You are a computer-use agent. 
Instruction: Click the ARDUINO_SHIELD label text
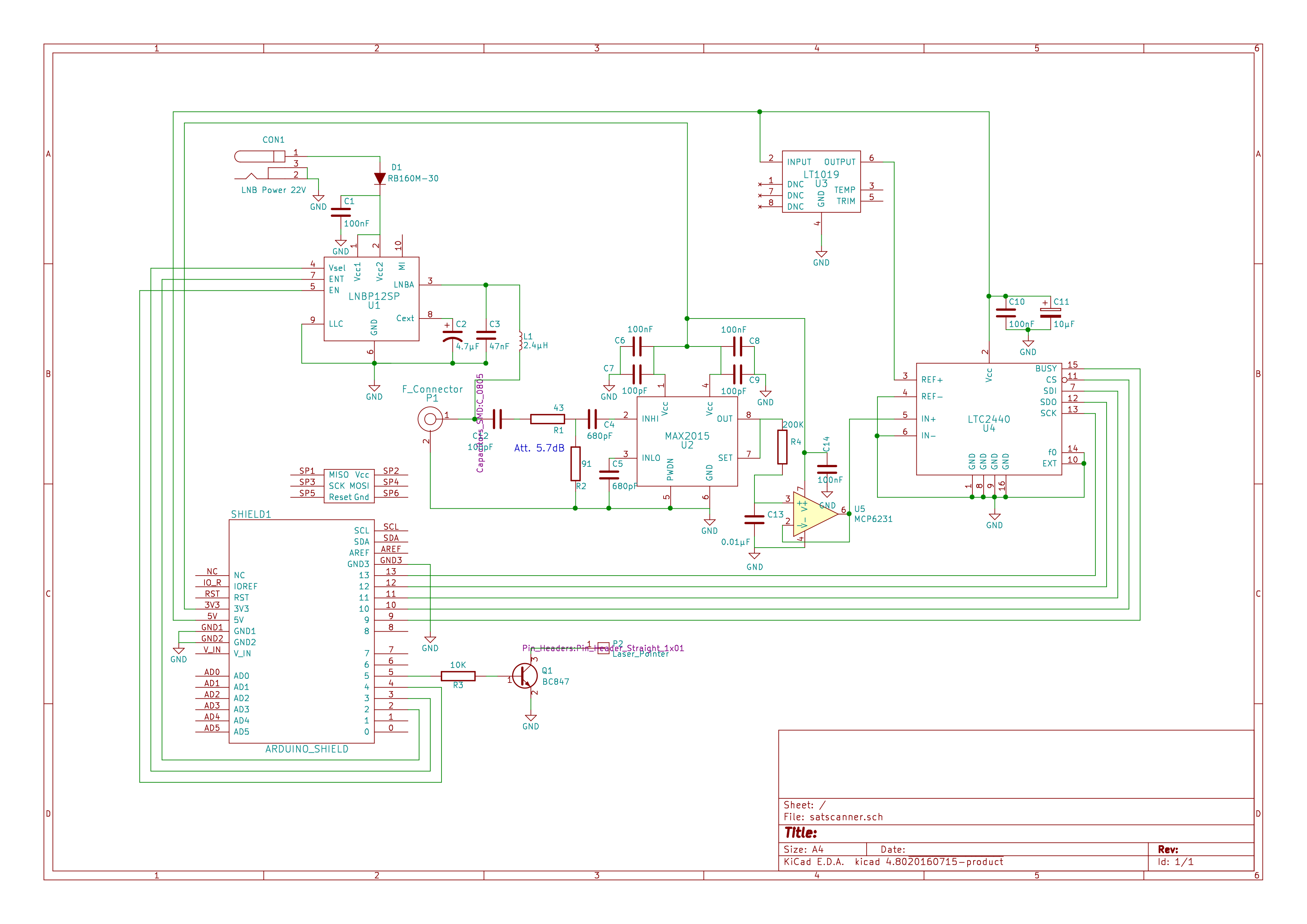[307, 749]
